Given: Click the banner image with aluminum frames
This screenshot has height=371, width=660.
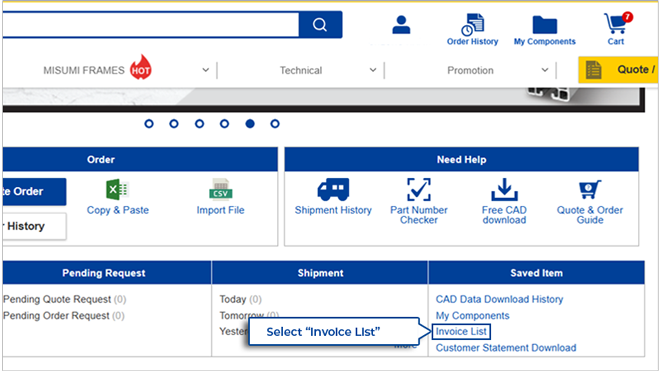Looking at the screenshot, I should coord(323,99).
